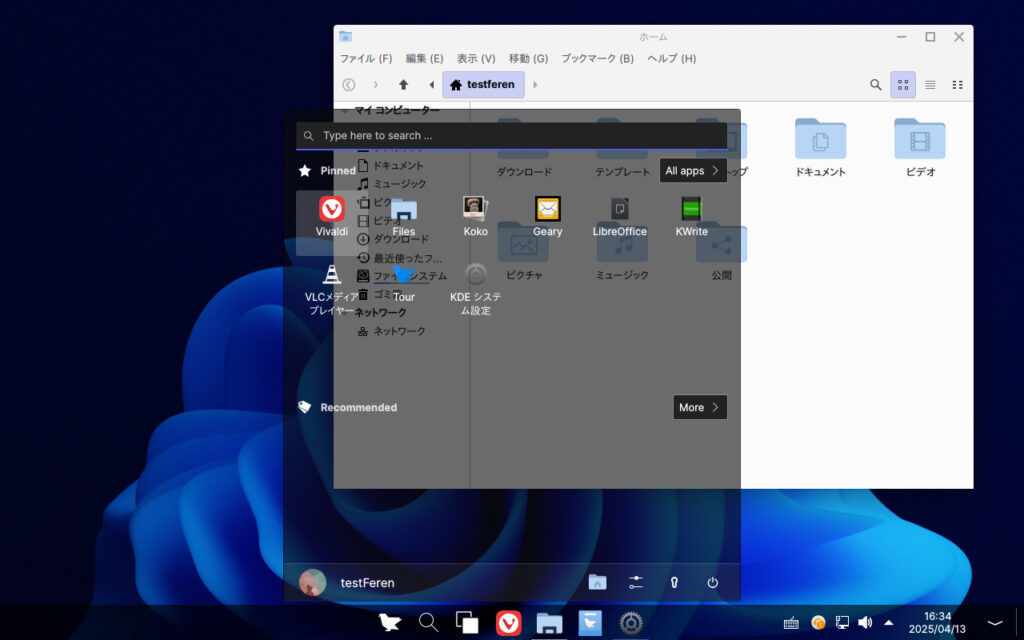1024x640 pixels.
Task: Open KDE system settings from pinned apps
Action: coord(475,289)
